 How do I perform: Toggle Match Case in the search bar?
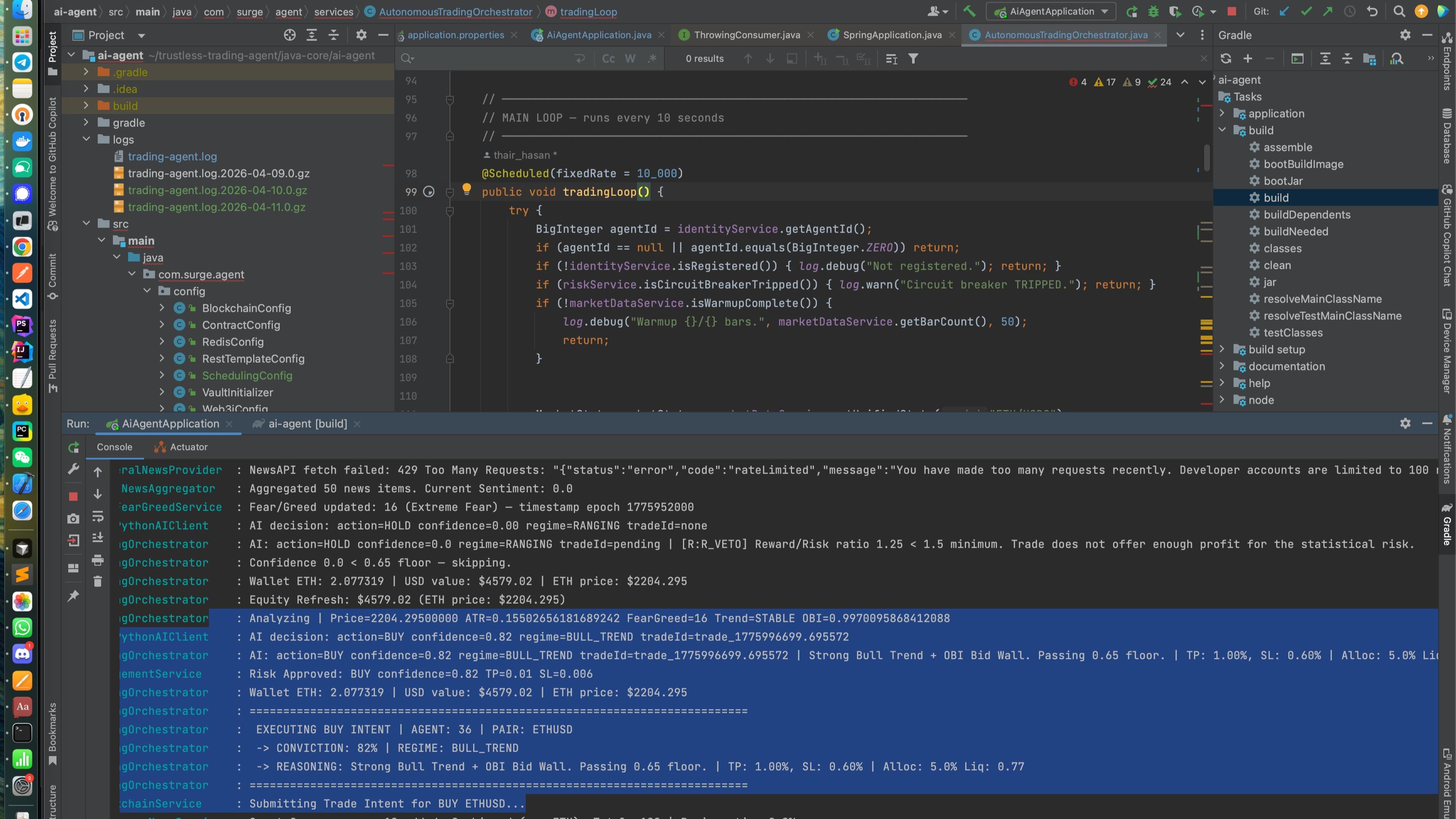click(608, 59)
